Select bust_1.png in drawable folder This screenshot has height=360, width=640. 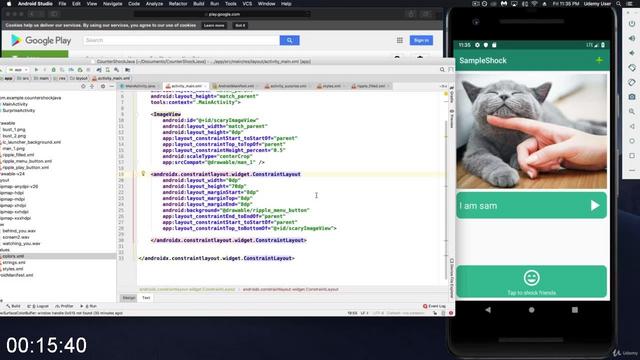click(13, 129)
